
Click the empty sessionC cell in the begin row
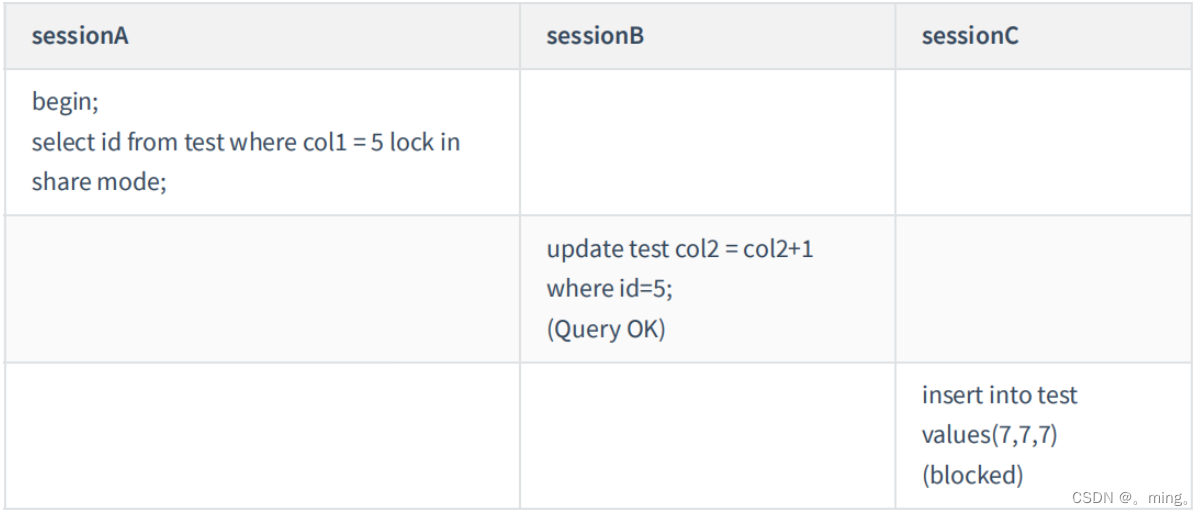1043,142
